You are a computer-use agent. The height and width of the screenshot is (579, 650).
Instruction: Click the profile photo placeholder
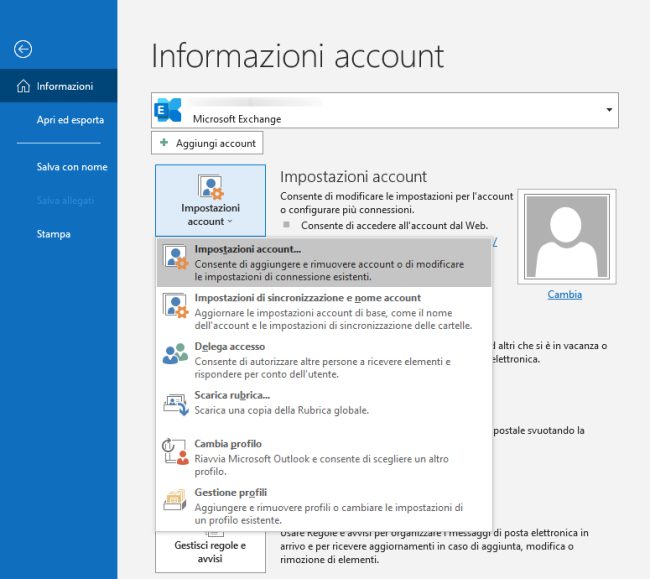(567, 237)
